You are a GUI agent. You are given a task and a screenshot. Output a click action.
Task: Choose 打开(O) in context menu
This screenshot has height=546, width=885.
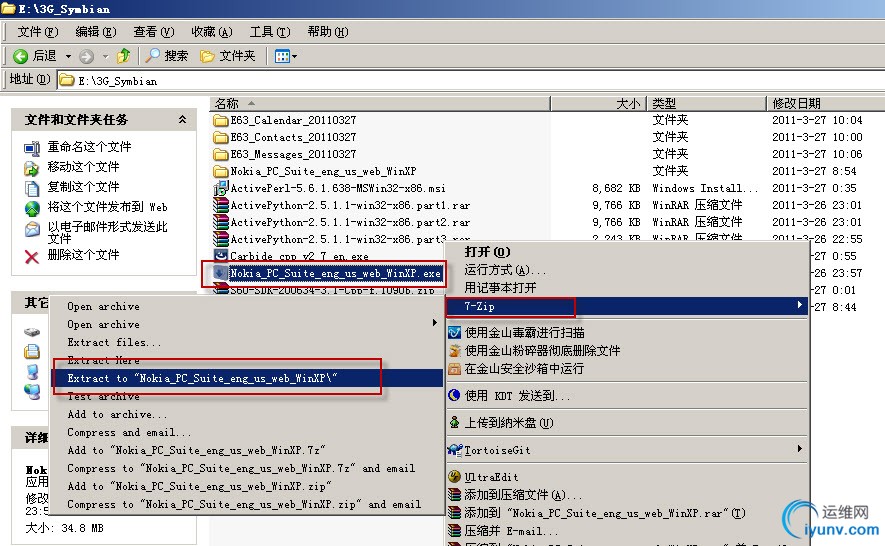627,251
